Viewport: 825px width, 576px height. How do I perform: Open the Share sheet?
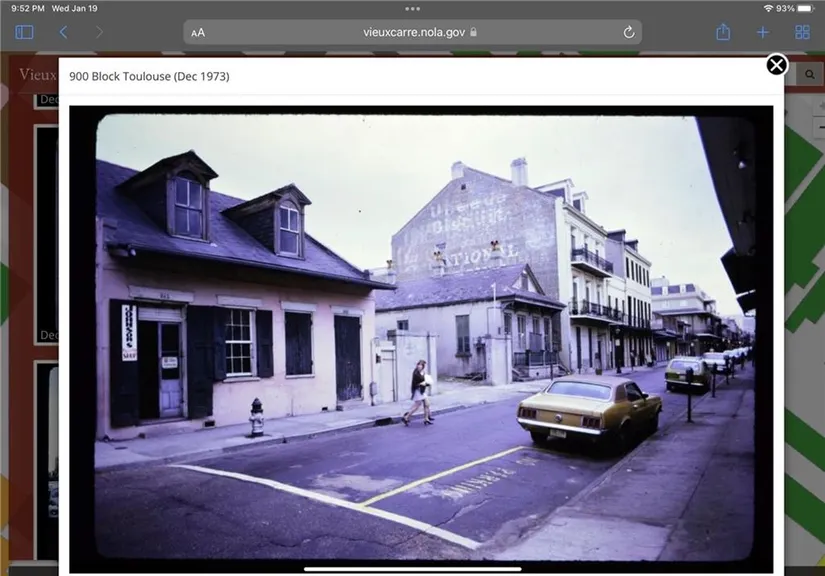point(724,32)
